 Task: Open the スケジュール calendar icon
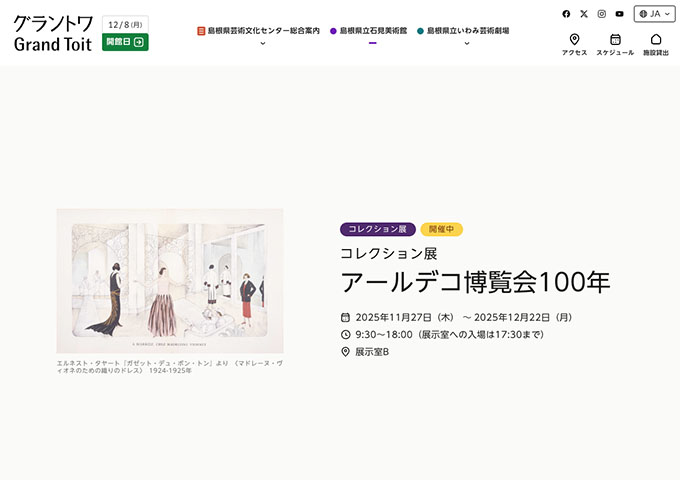615,39
